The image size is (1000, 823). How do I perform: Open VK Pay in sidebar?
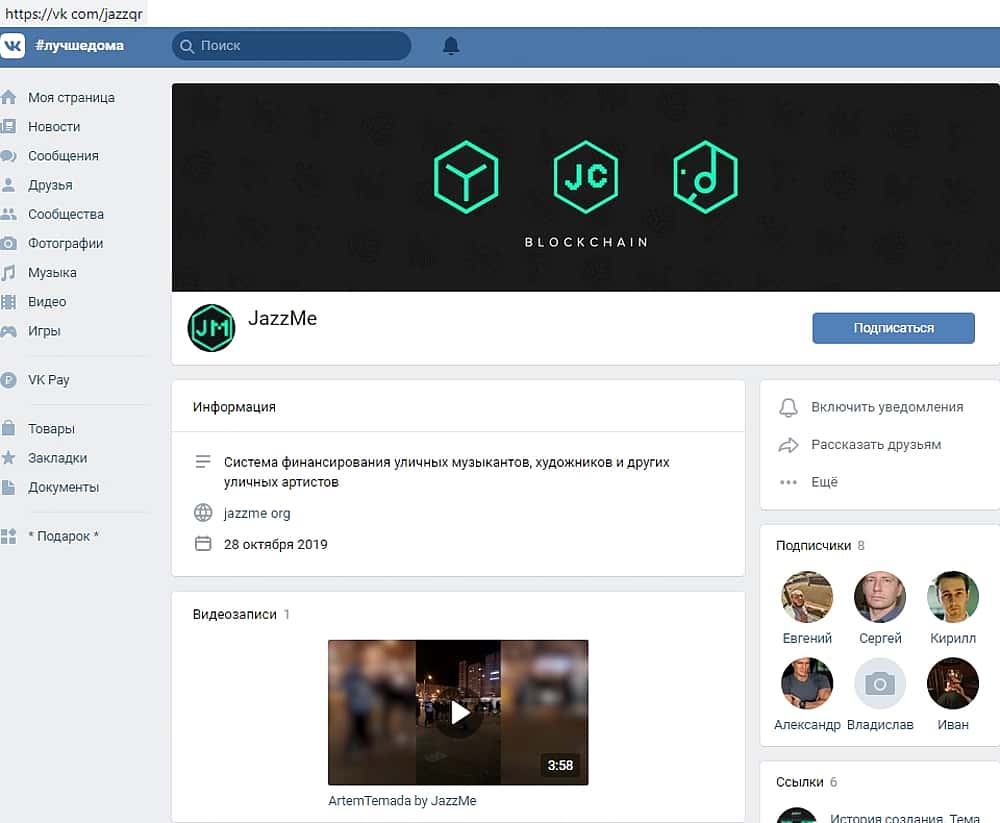pyautogui.click(x=48, y=380)
